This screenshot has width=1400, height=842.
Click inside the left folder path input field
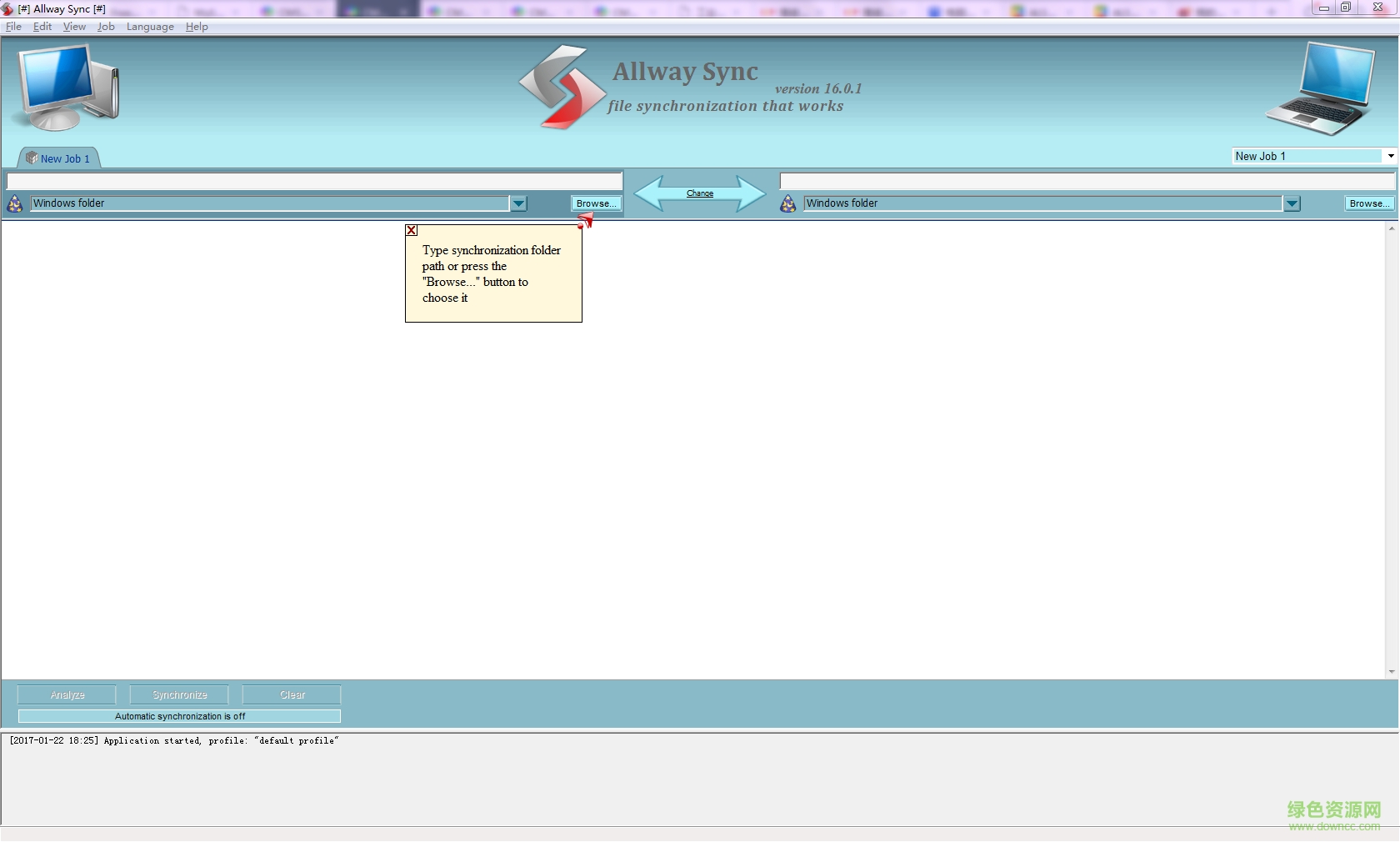312,181
